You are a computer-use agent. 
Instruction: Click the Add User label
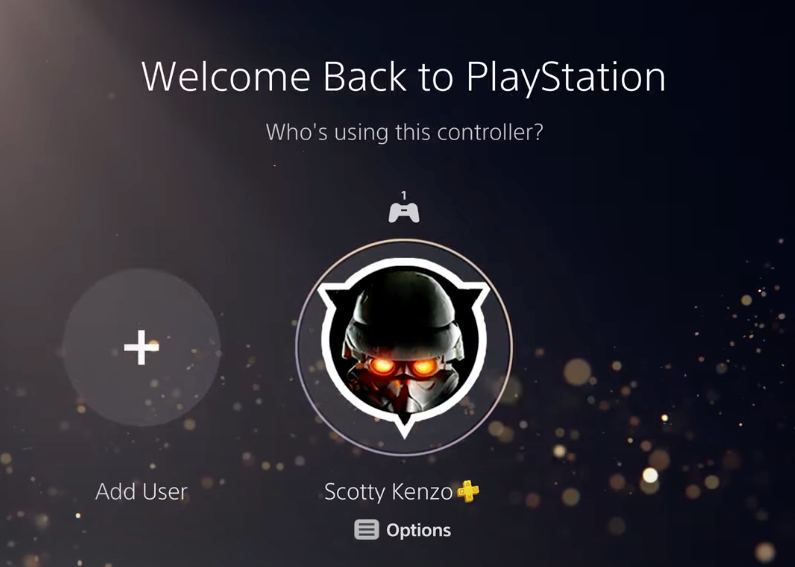click(141, 491)
